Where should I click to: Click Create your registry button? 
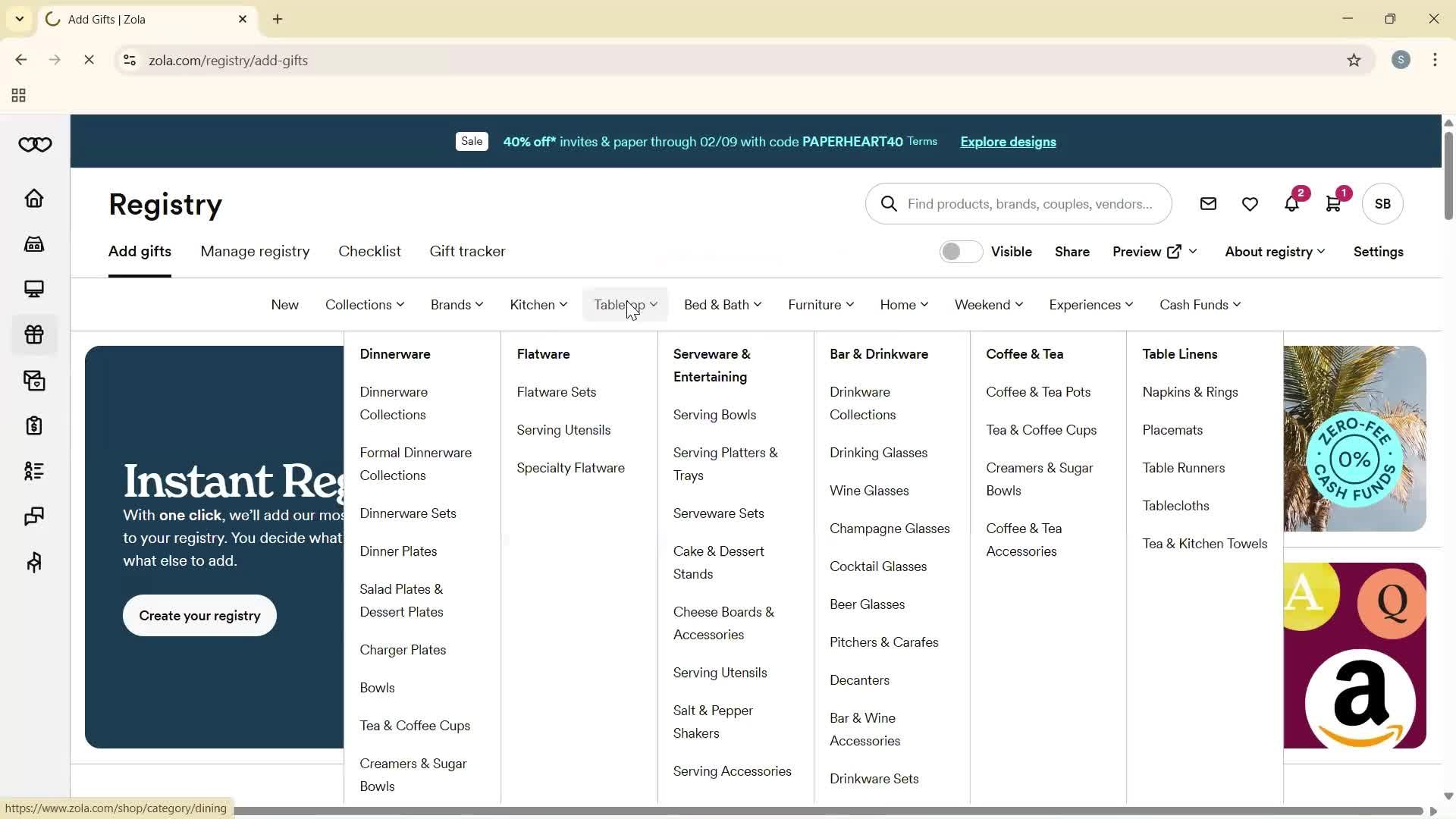pos(199,615)
